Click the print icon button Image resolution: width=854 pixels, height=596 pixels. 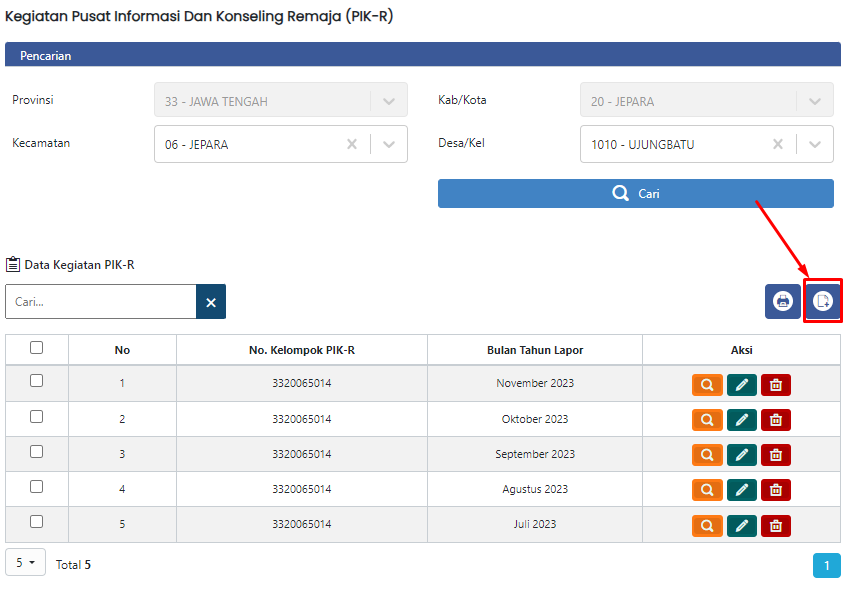pyautogui.click(x=783, y=301)
